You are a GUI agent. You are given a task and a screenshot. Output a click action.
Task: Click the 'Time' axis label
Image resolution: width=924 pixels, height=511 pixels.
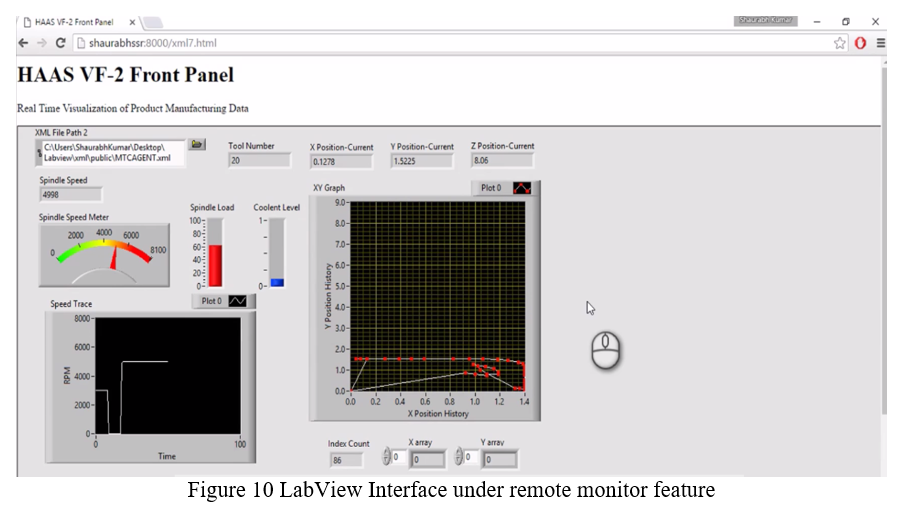coord(167,456)
